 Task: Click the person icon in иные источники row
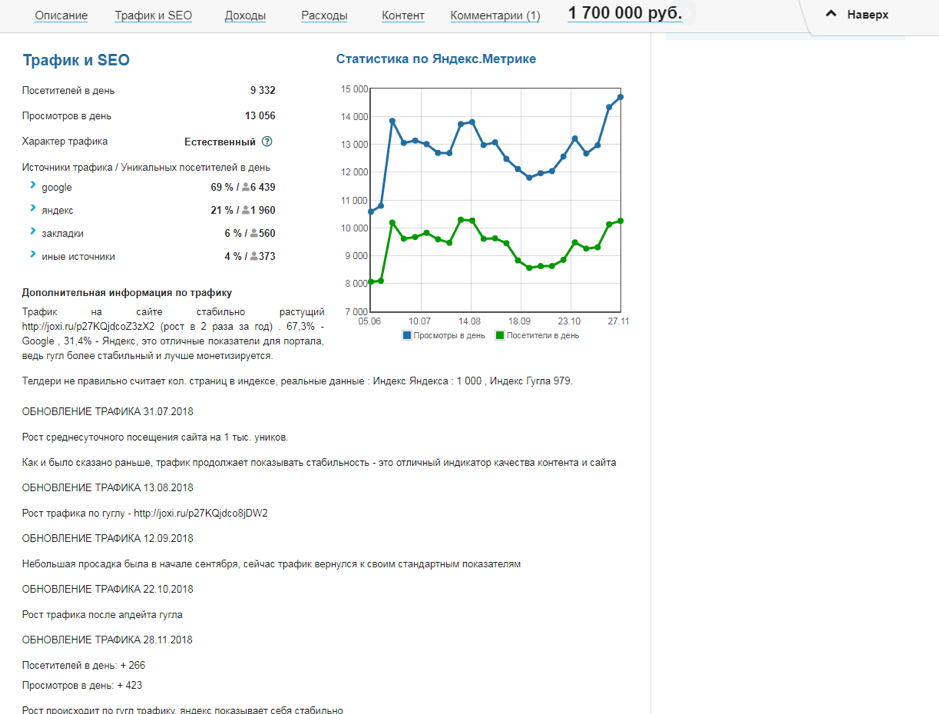pyautogui.click(x=254, y=256)
